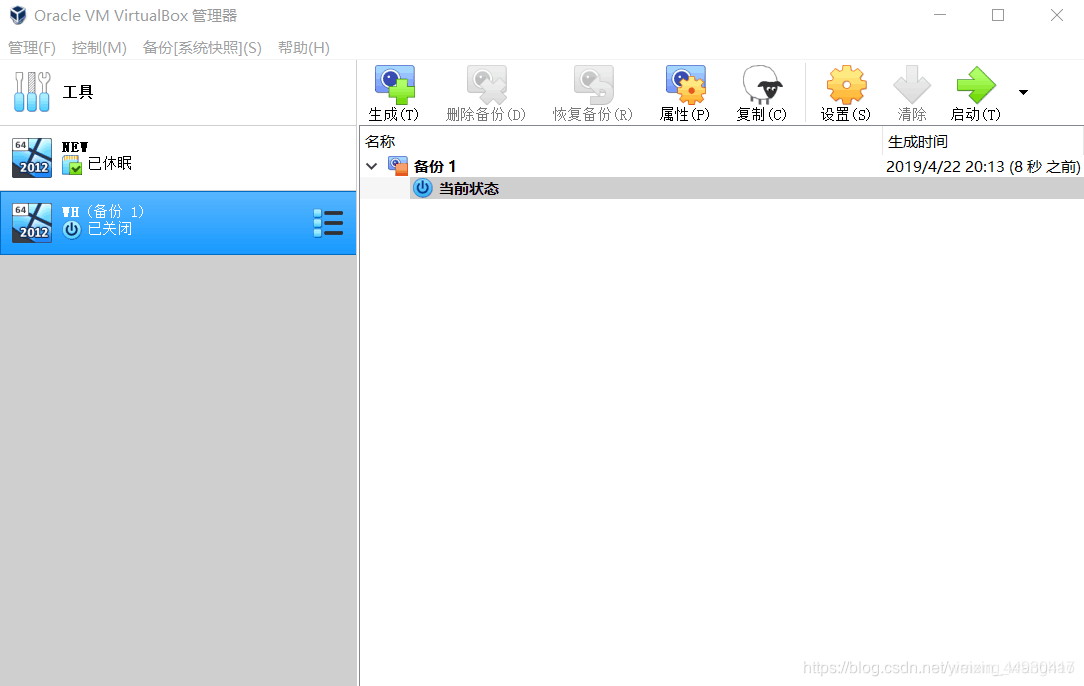Click the 复制(C) clone sheep icon
1084x686 pixels.
click(x=762, y=84)
